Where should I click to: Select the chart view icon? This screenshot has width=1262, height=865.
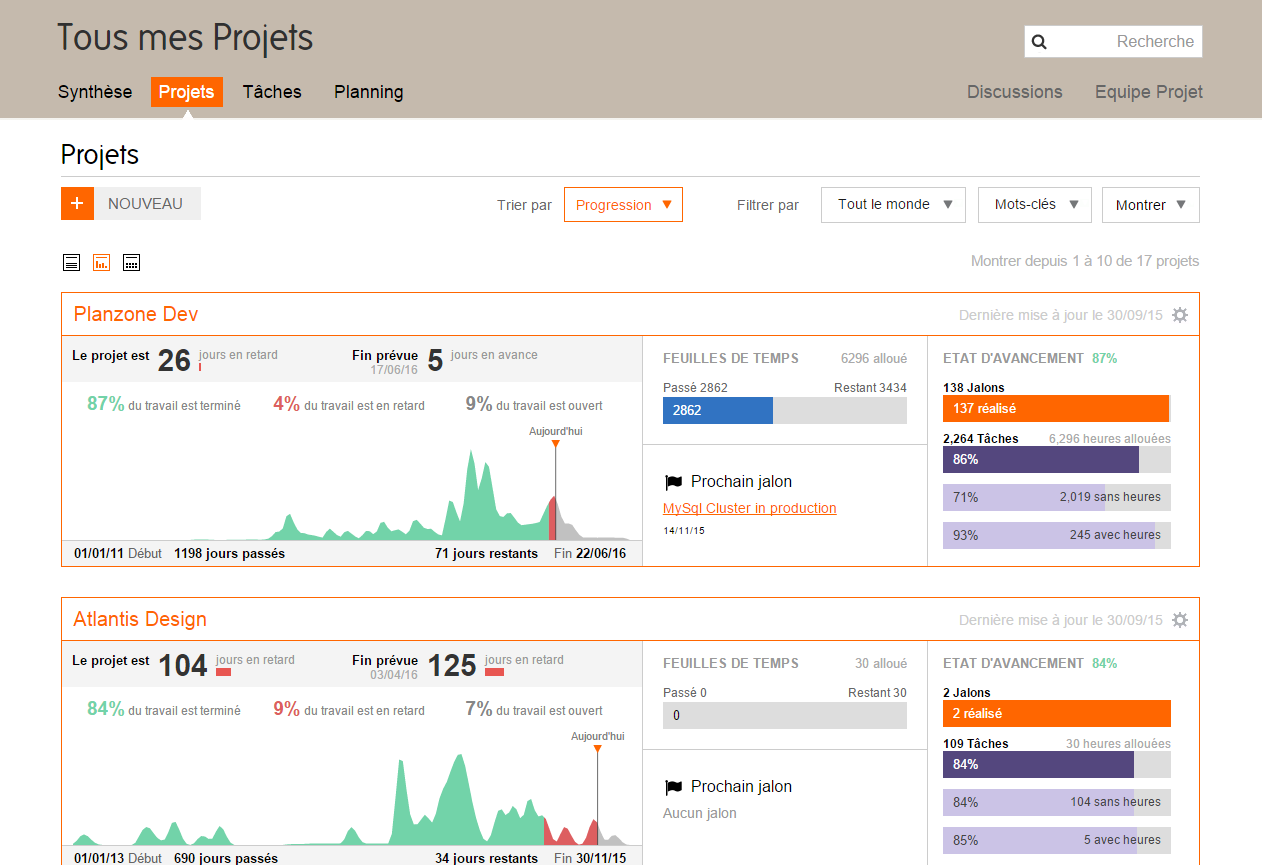[x=101, y=262]
